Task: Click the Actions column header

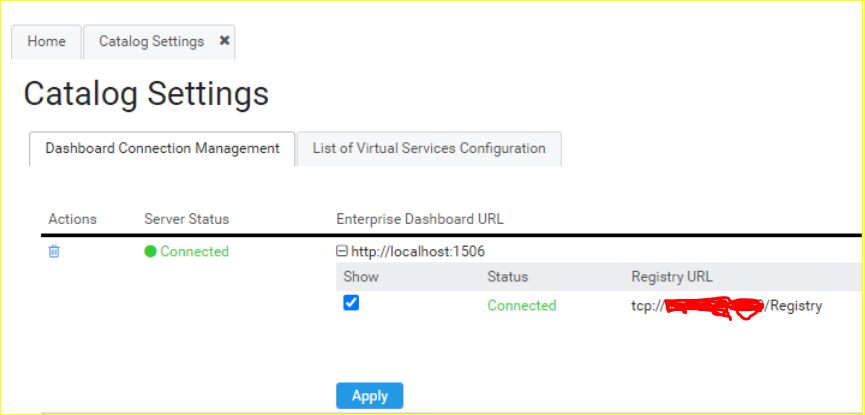Action: click(72, 218)
